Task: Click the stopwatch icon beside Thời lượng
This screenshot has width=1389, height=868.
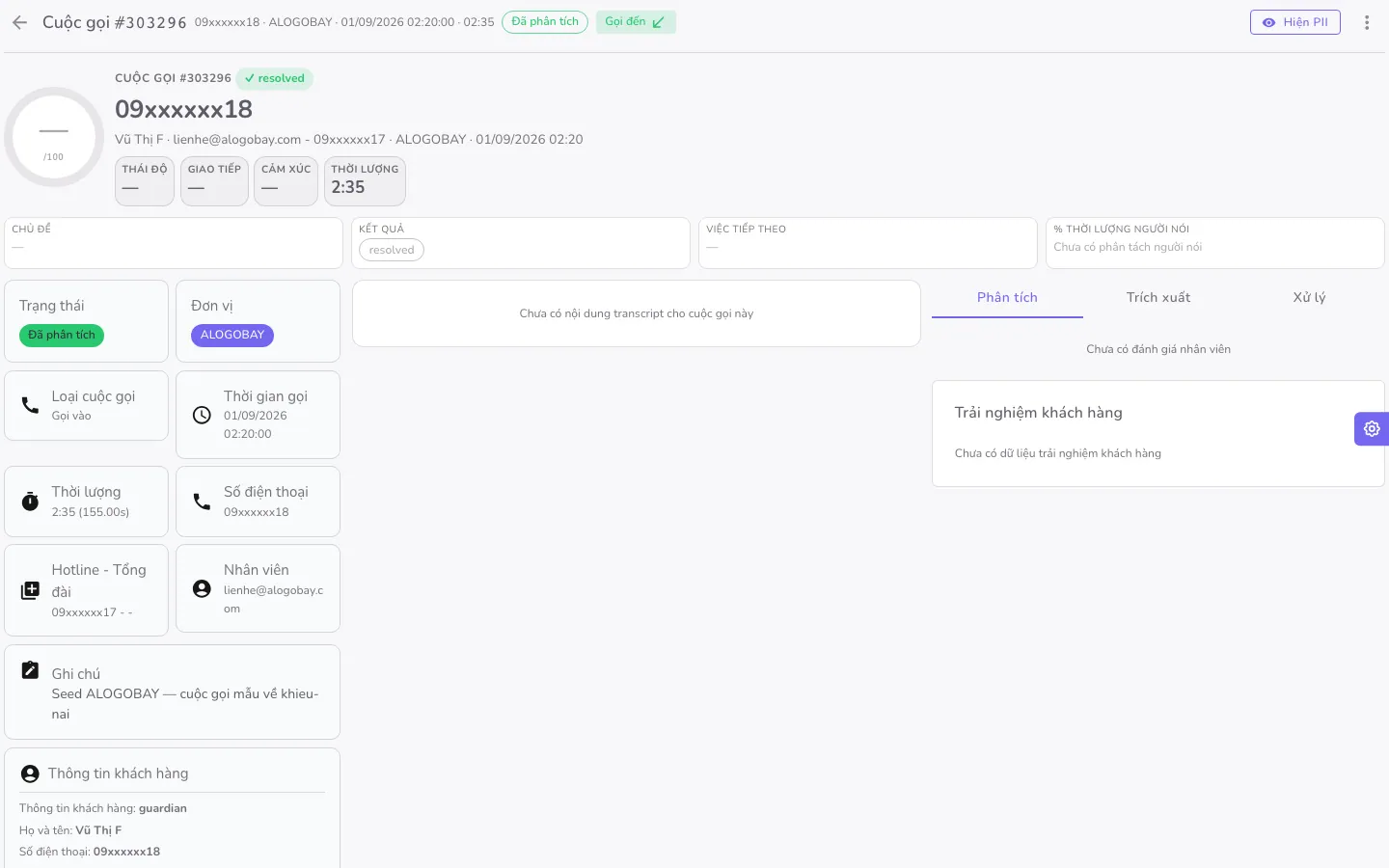Action: pyautogui.click(x=31, y=502)
